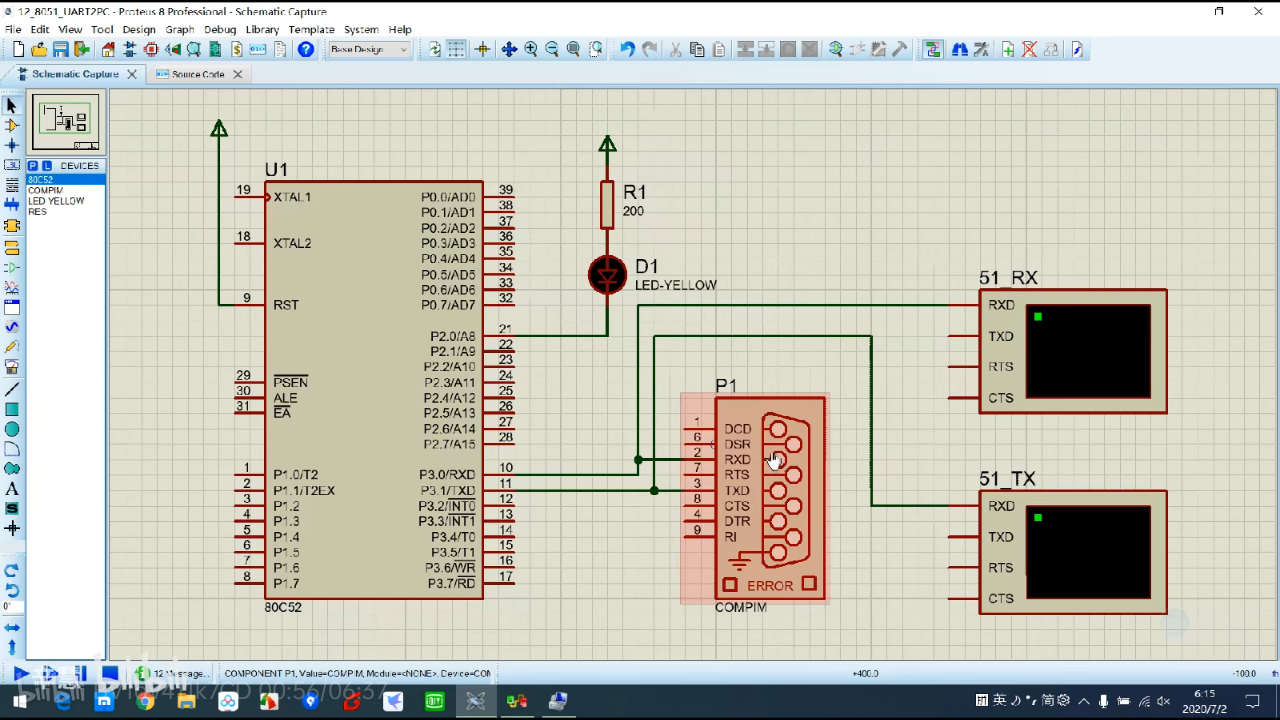Click the U1 80C52 microcontroller component

tap(373, 390)
